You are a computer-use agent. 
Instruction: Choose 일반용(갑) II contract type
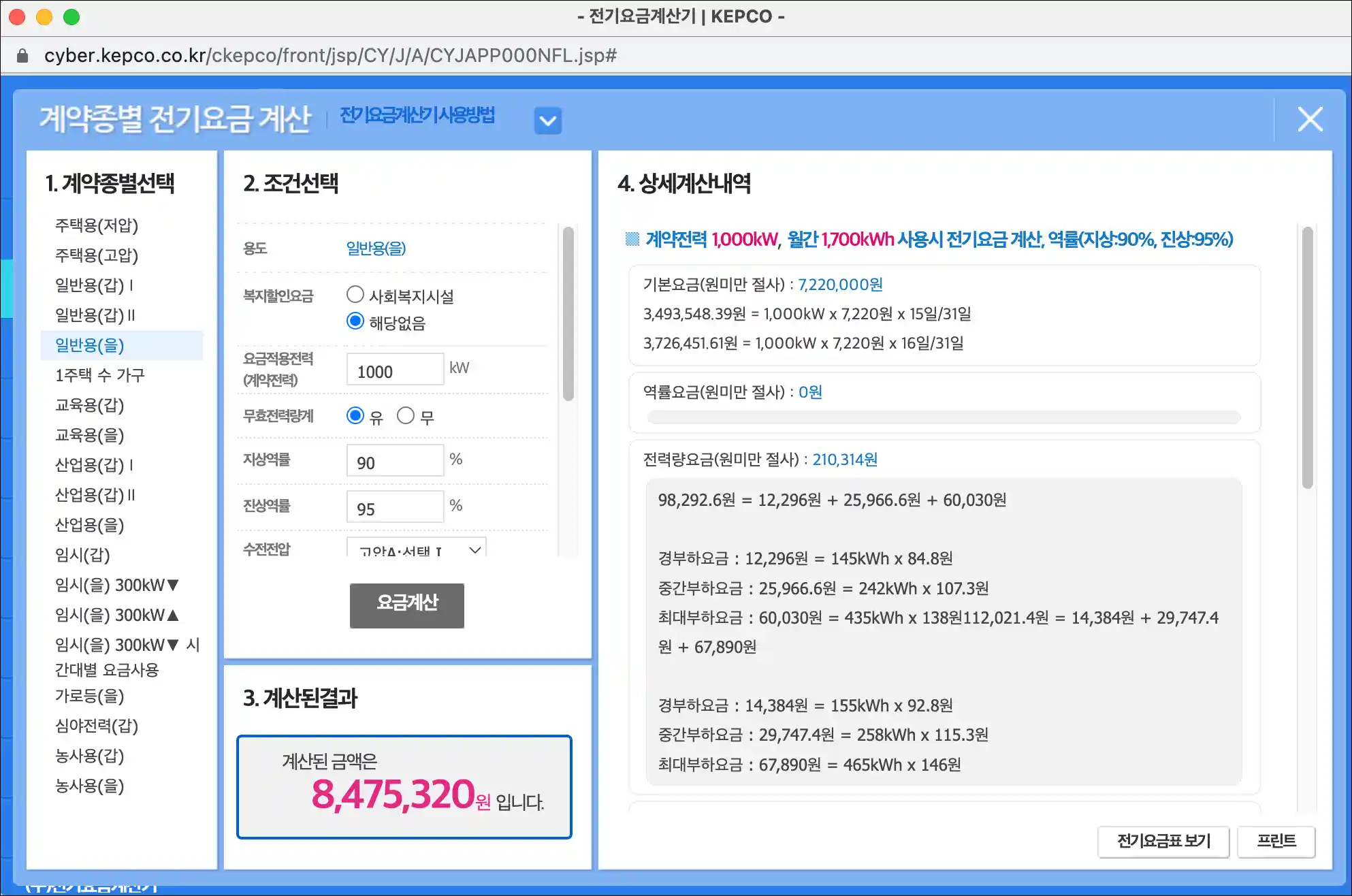tap(95, 315)
